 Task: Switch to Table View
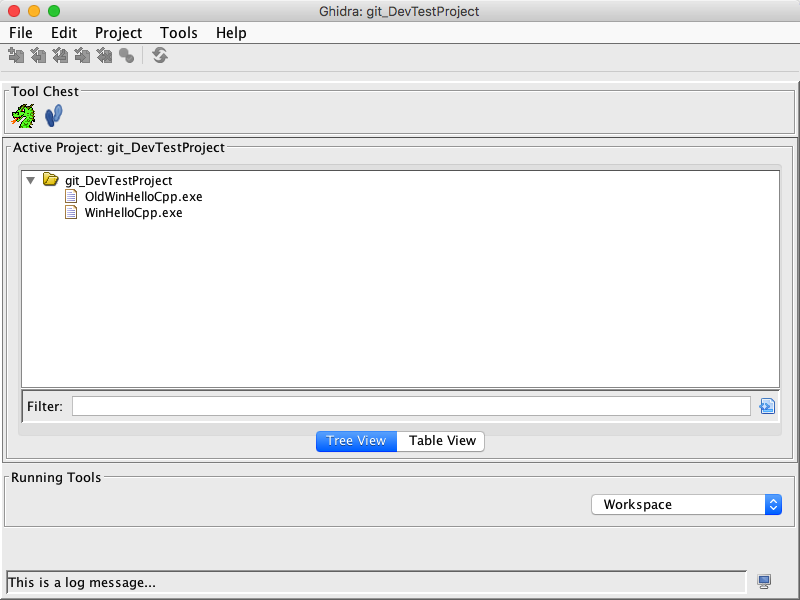[441, 441]
